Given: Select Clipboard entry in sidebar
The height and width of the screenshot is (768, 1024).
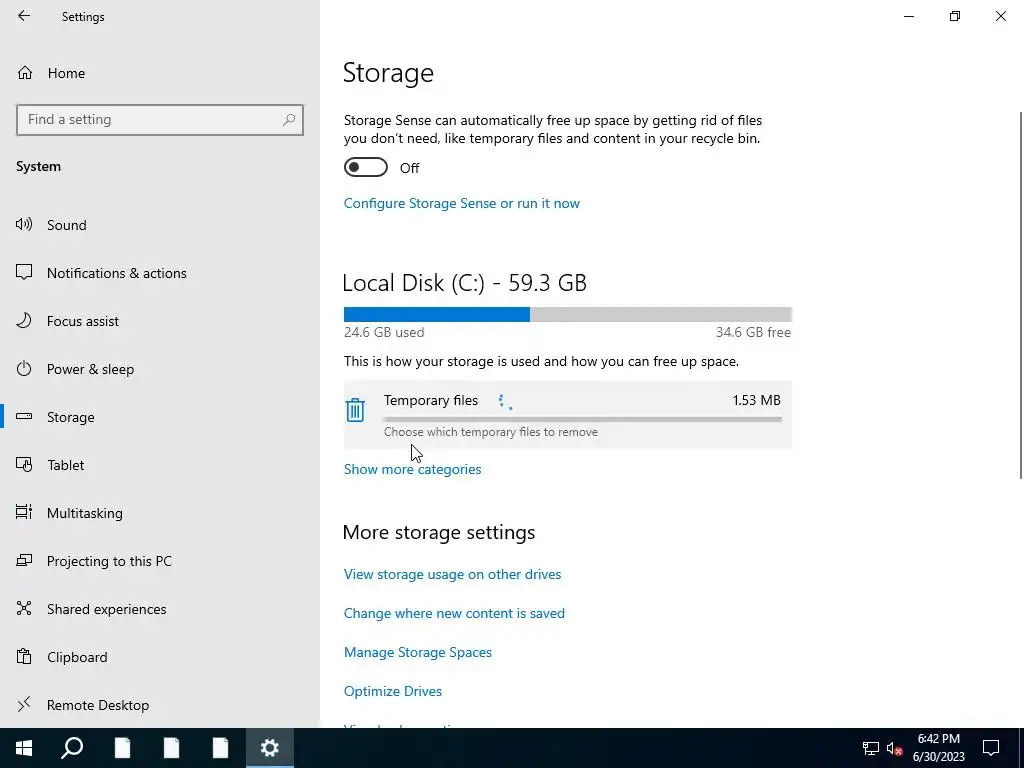Looking at the screenshot, I should (x=77, y=657).
